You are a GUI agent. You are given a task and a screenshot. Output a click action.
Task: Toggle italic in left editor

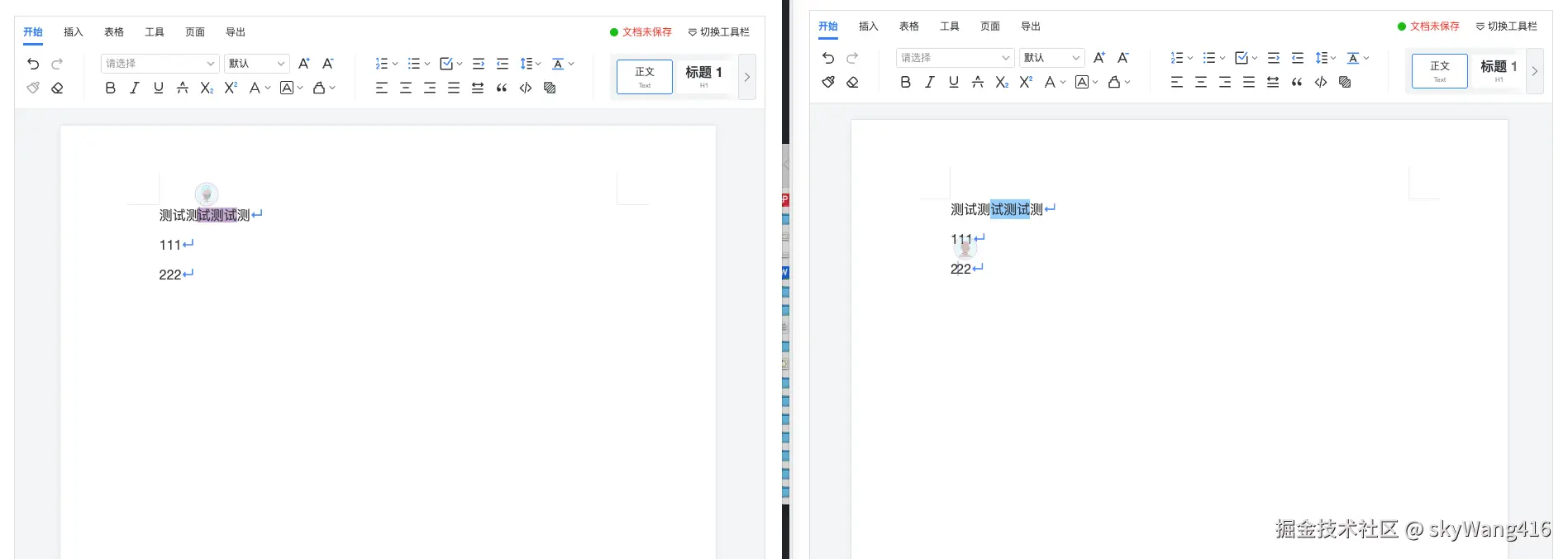click(x=135, y=88)
